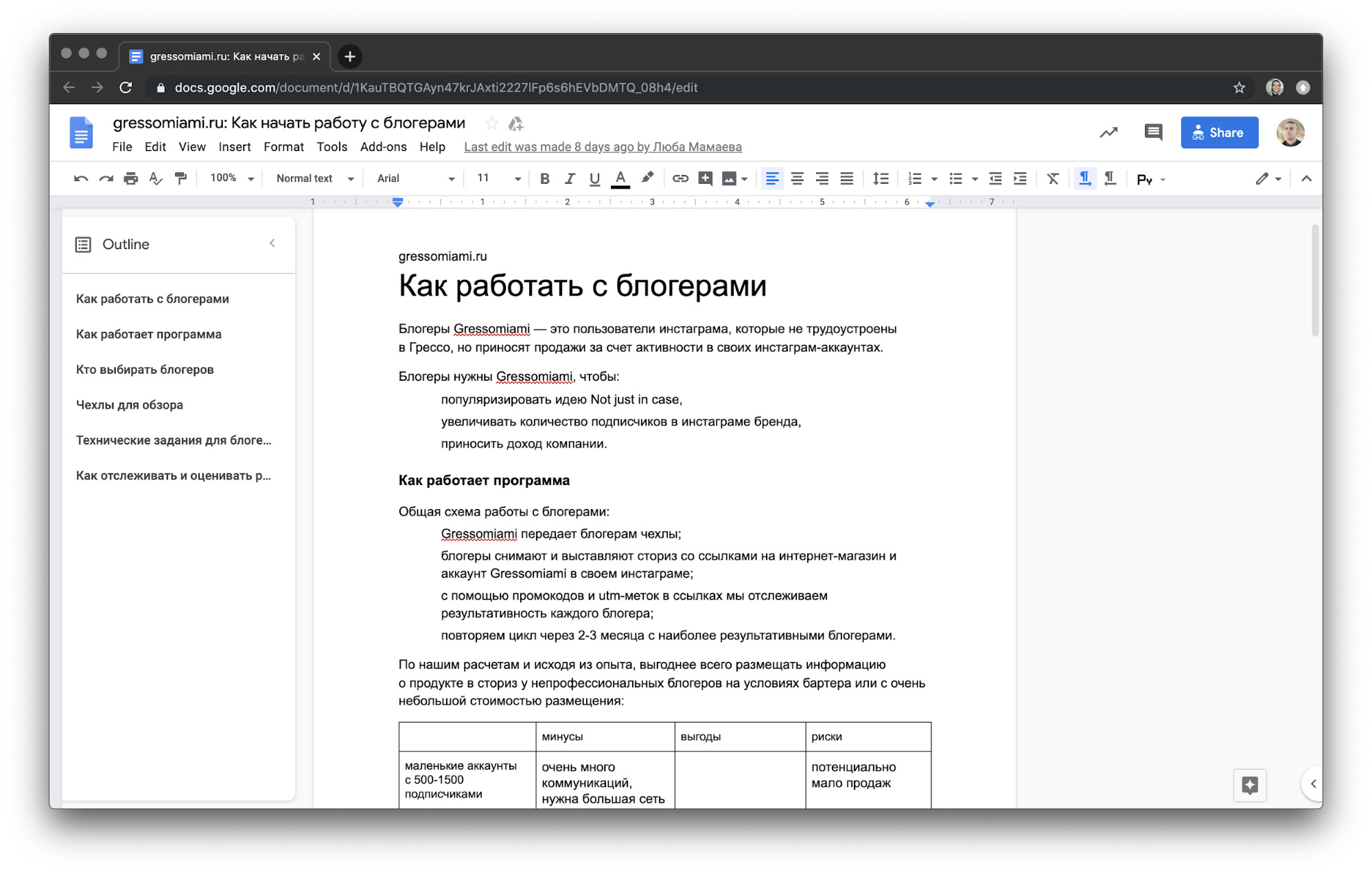Viewport: 1372px width, 874px height.
Task: Run spell check icon
Action: (156, 179)
